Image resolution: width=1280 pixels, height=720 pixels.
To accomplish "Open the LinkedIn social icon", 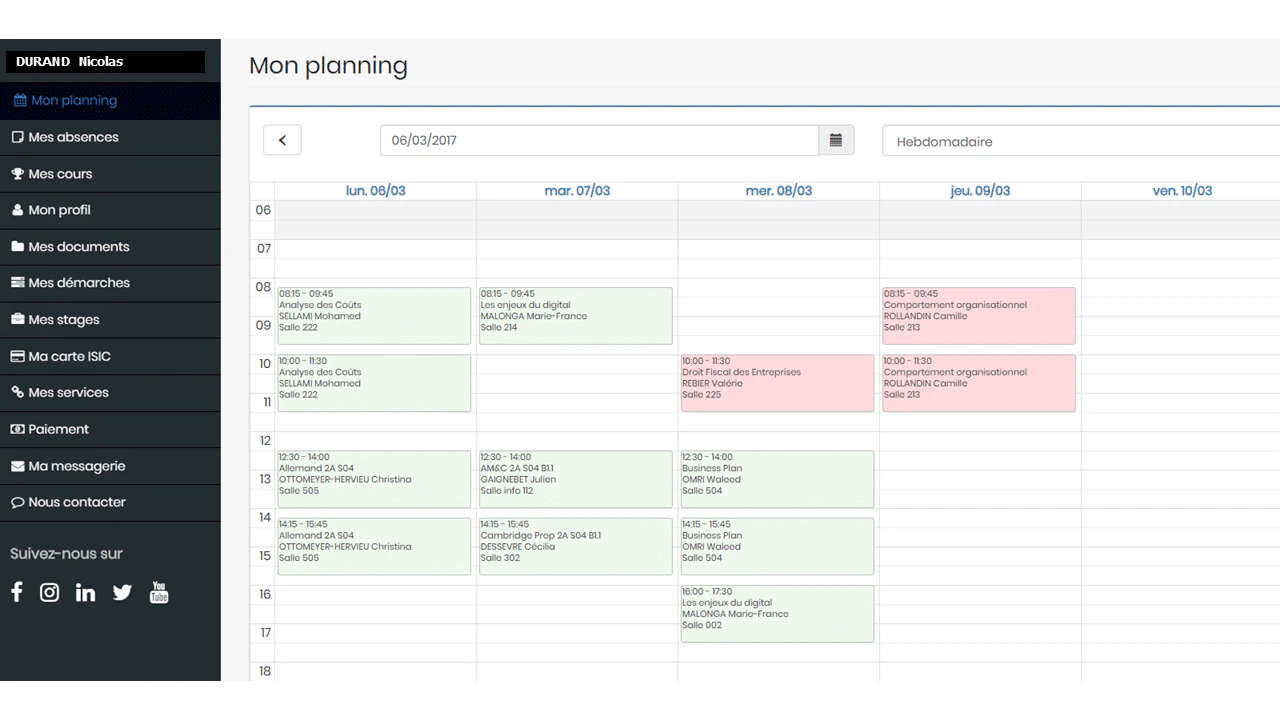I will (x=85, y=592).
